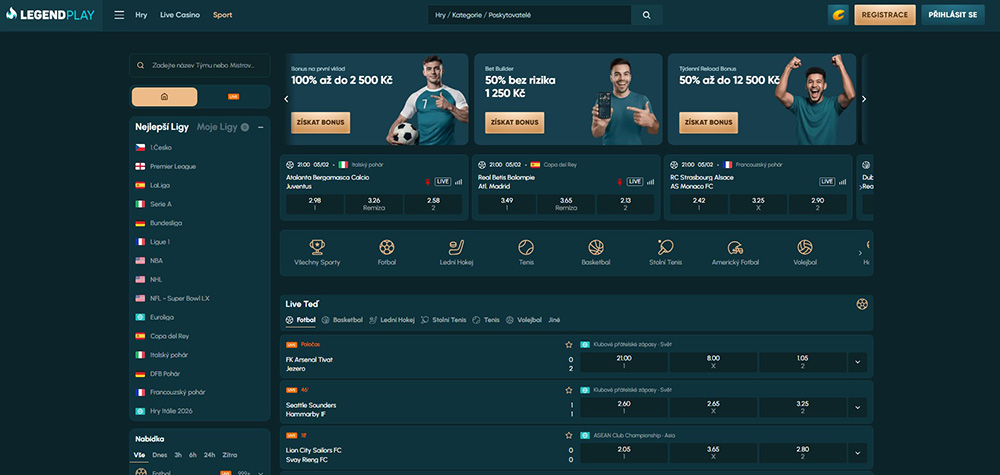Get the Bet Builder 50% bonus
1000x475 pixels.
(515, 122)
